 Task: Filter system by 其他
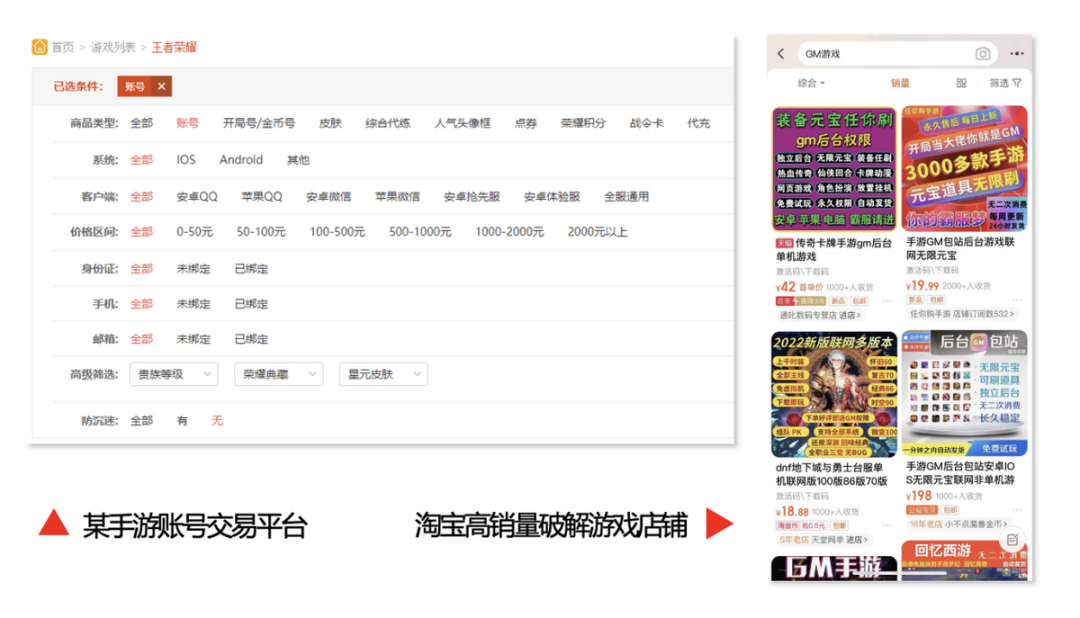tap(298, 160)
